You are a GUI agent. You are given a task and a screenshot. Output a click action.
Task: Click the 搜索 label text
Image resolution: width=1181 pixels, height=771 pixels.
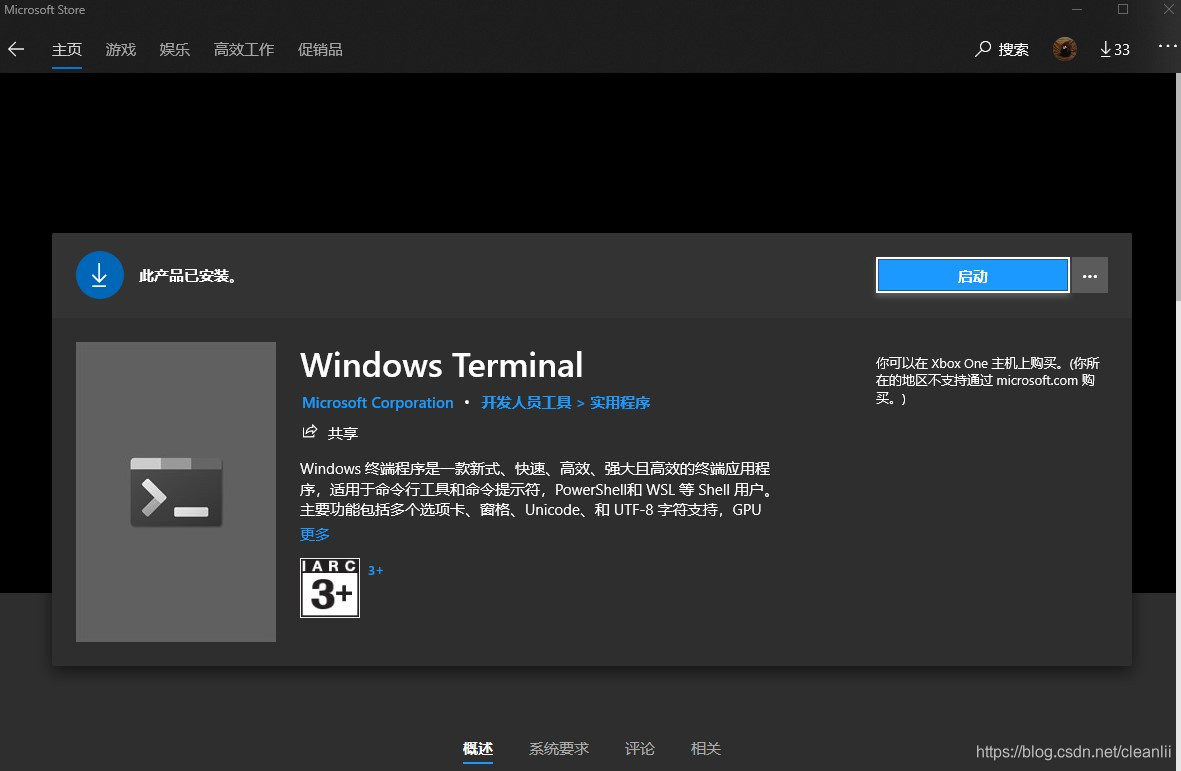click(1013, 50)
